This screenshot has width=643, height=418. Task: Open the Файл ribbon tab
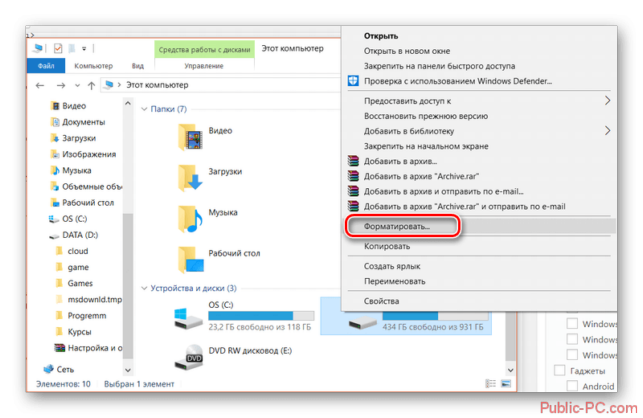[x=46, y=66]
